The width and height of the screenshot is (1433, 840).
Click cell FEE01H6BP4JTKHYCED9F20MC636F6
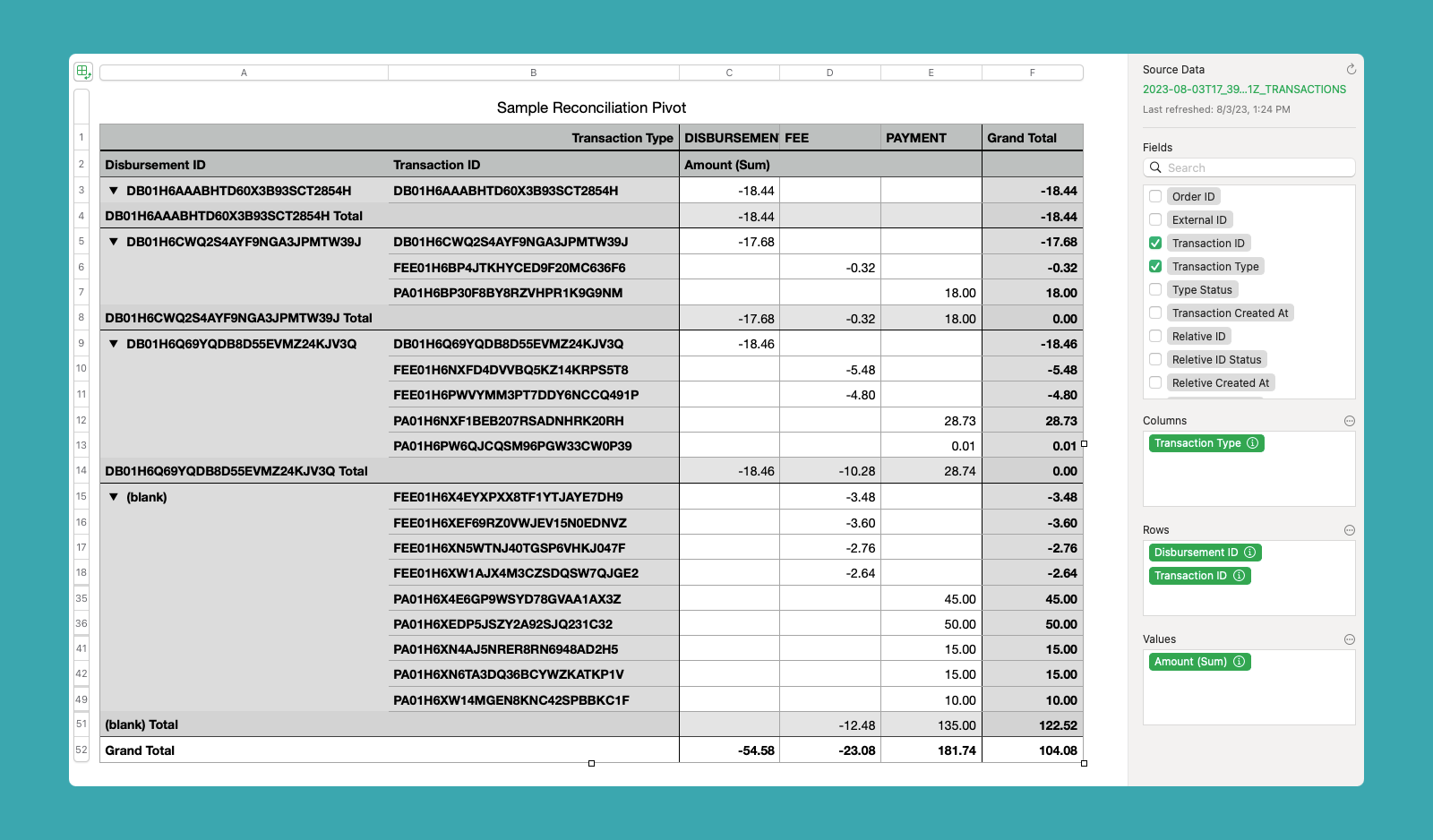534,268
